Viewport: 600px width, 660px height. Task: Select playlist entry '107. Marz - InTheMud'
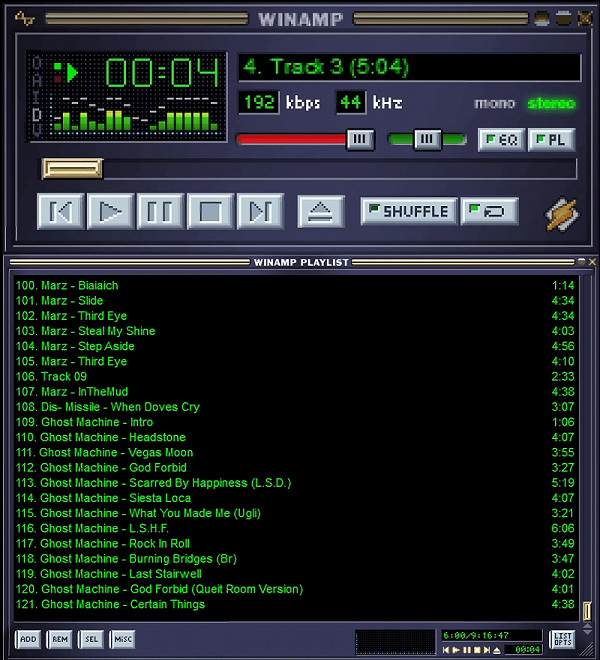click(x=295, y=391)
